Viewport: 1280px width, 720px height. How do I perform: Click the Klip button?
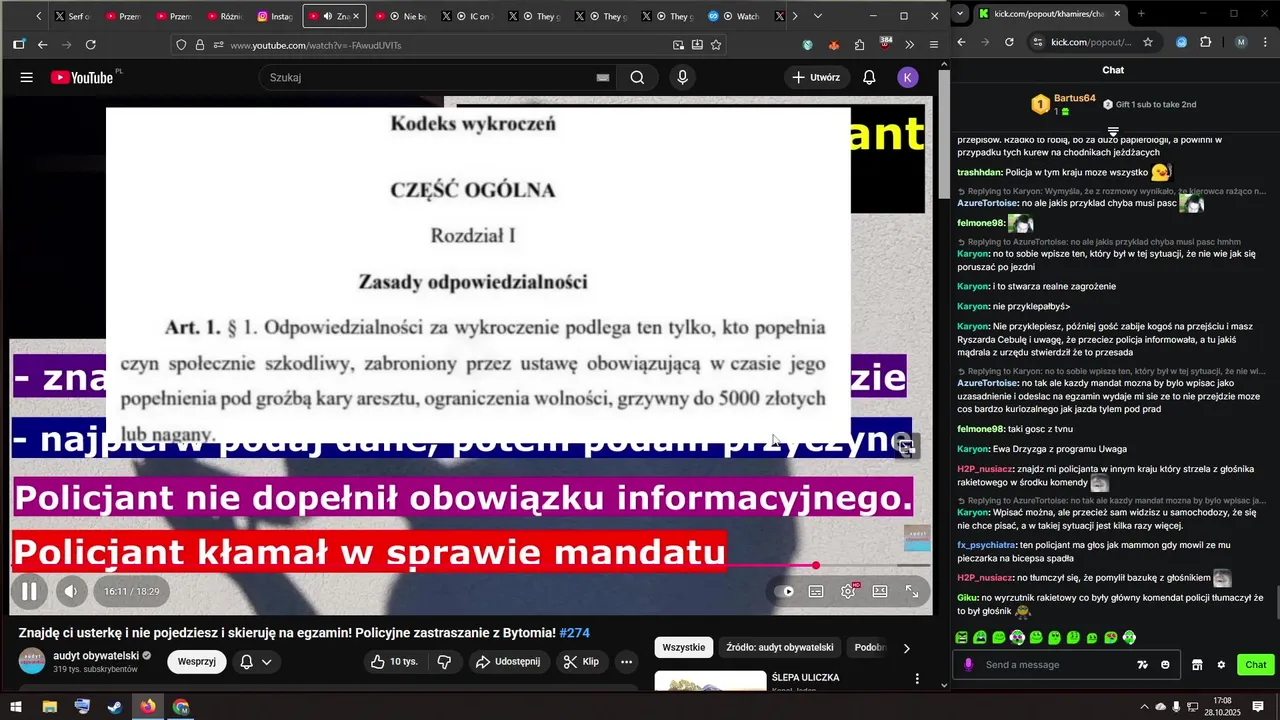tap(581, 661)
